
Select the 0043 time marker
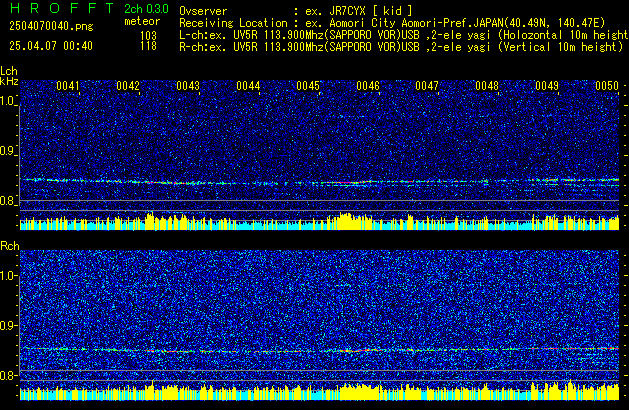click(188, 86)
